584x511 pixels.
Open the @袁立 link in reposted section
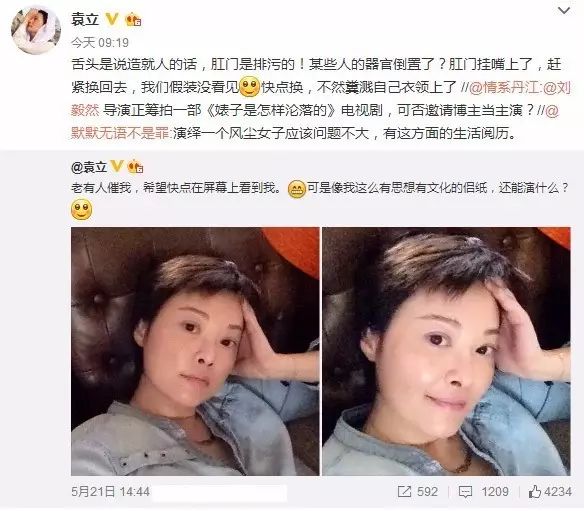click(89, 167)
